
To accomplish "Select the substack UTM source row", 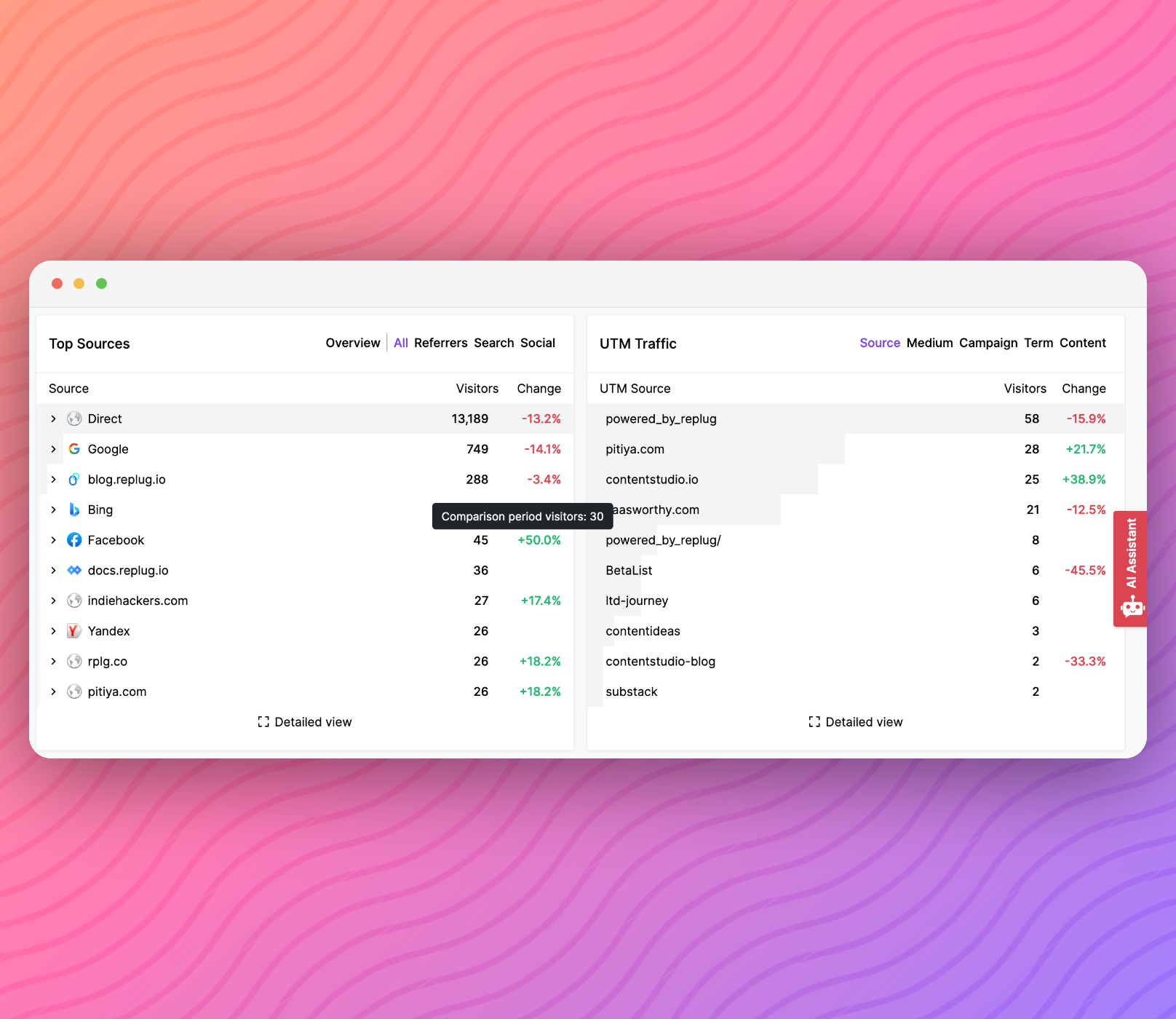I will 856,691.
